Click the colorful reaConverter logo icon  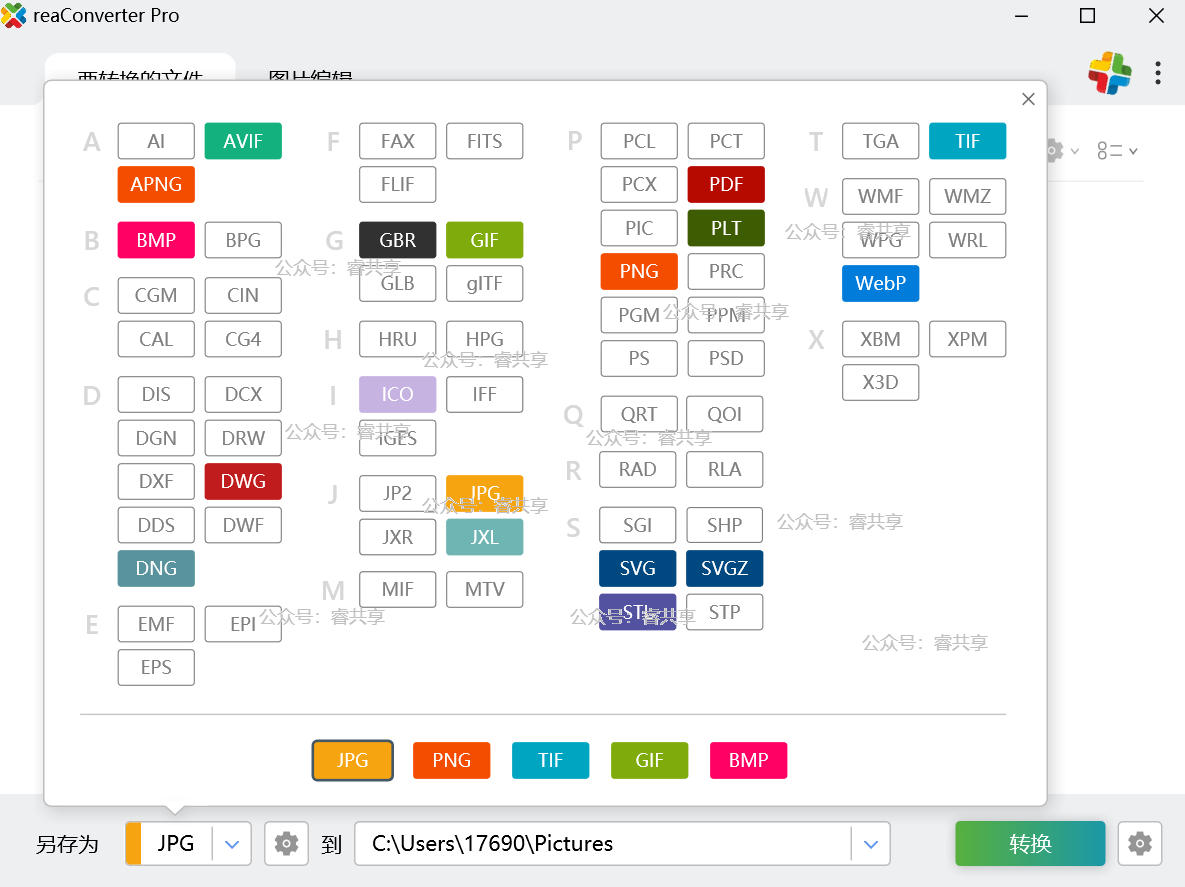coord(1110,73)
